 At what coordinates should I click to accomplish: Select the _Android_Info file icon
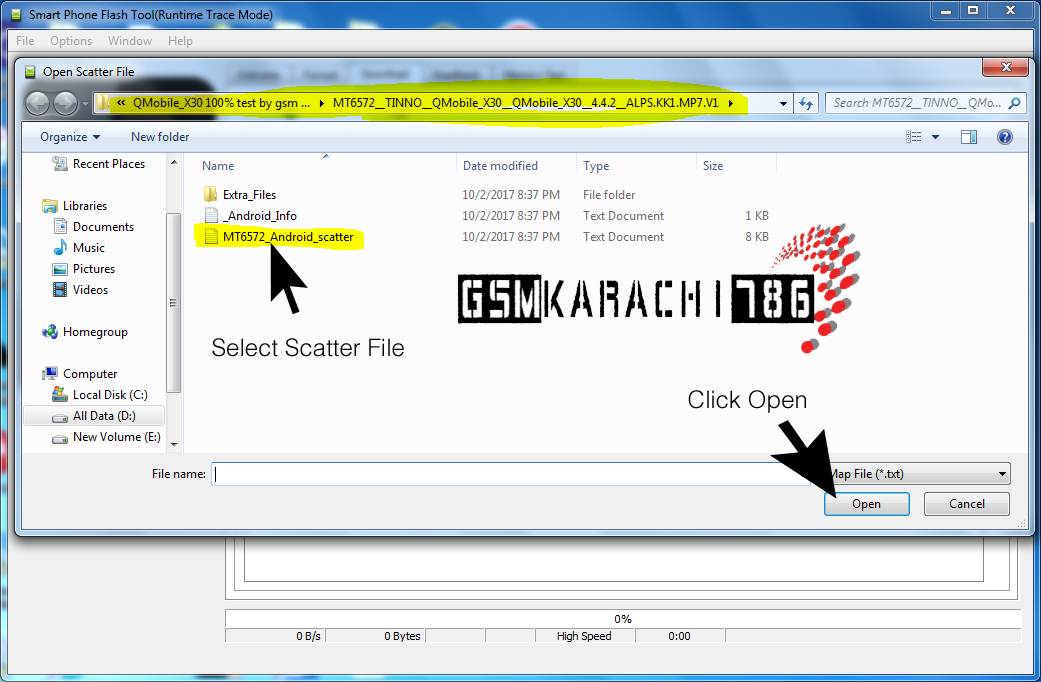(x=211, y=215)
